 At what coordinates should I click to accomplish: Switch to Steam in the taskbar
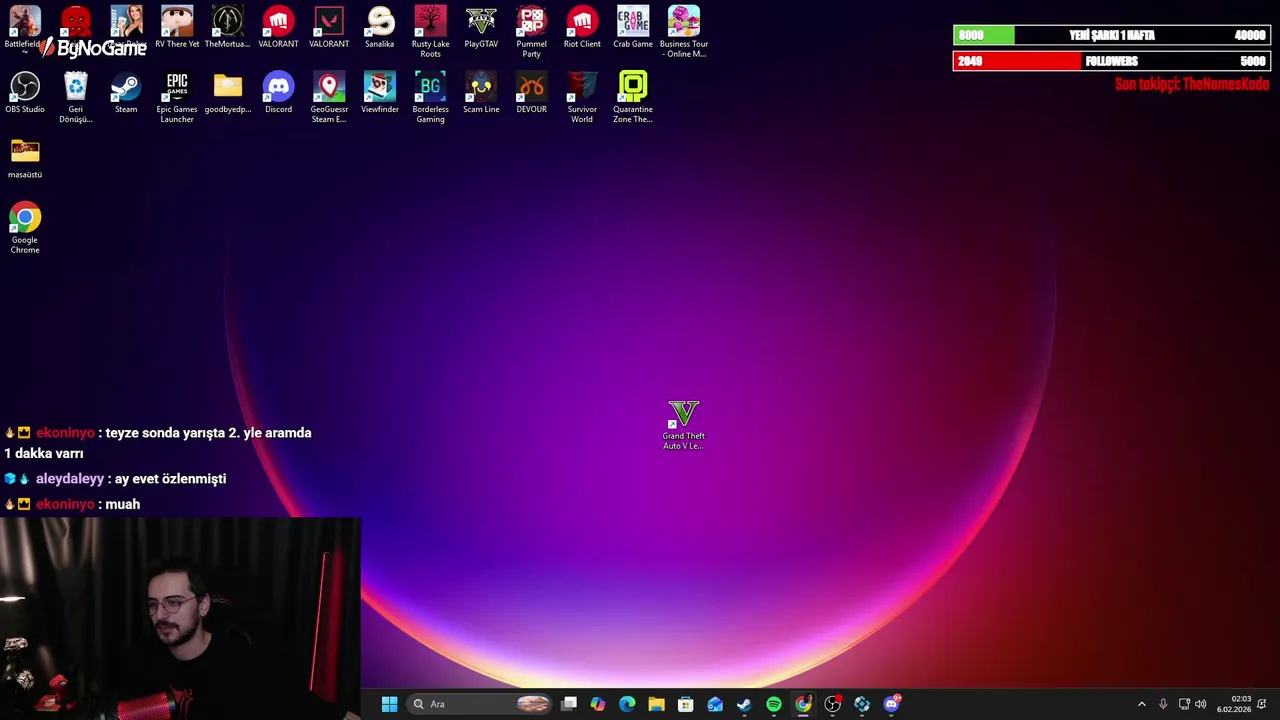[744, 704]
